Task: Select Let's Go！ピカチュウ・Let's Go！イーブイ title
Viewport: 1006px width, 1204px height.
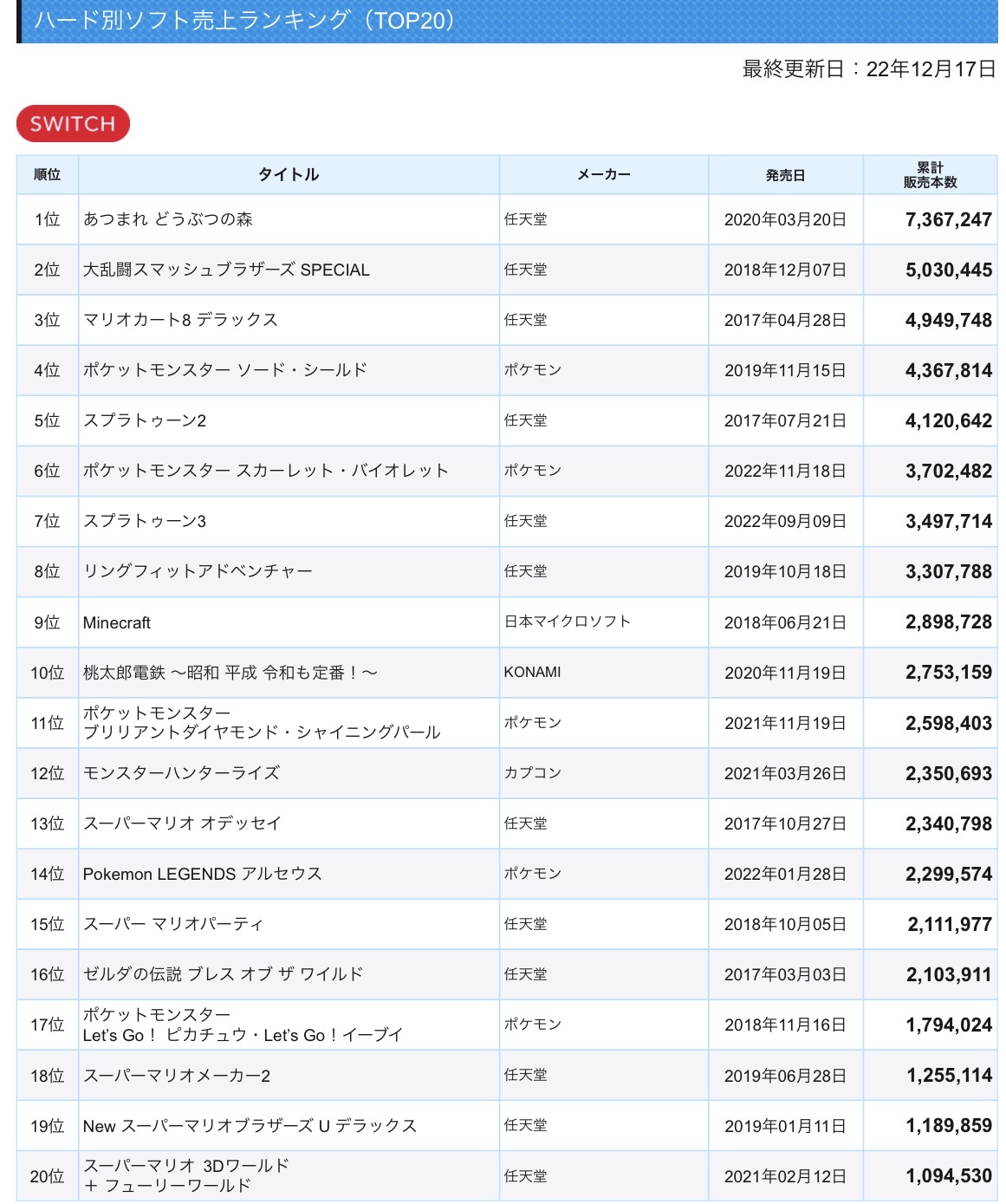Action: click(243, 1035)
